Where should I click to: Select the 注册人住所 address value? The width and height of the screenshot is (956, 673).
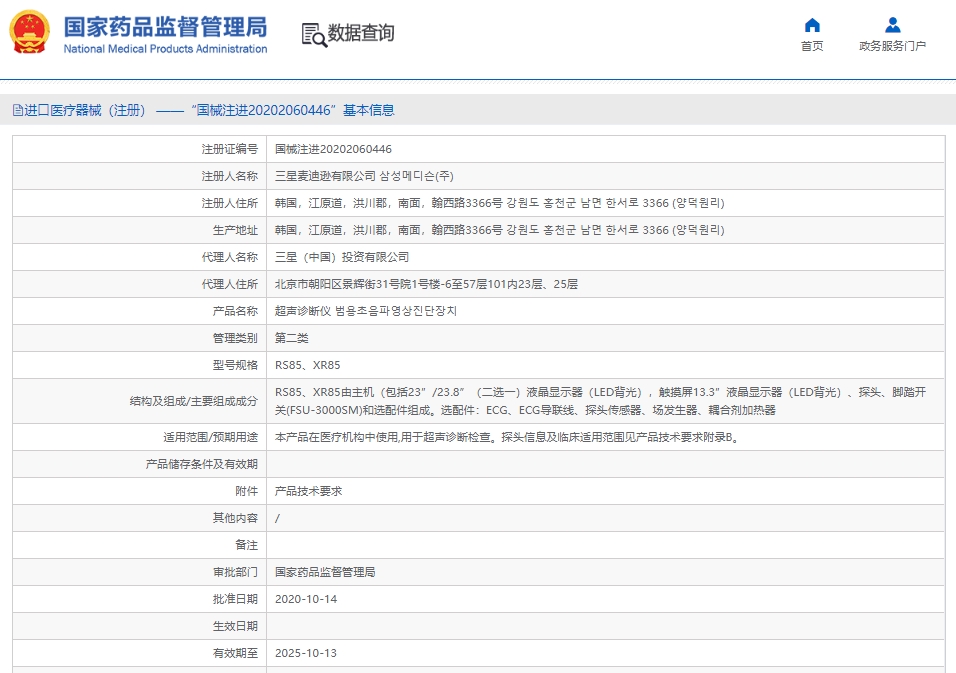click(x=499, y=203)
